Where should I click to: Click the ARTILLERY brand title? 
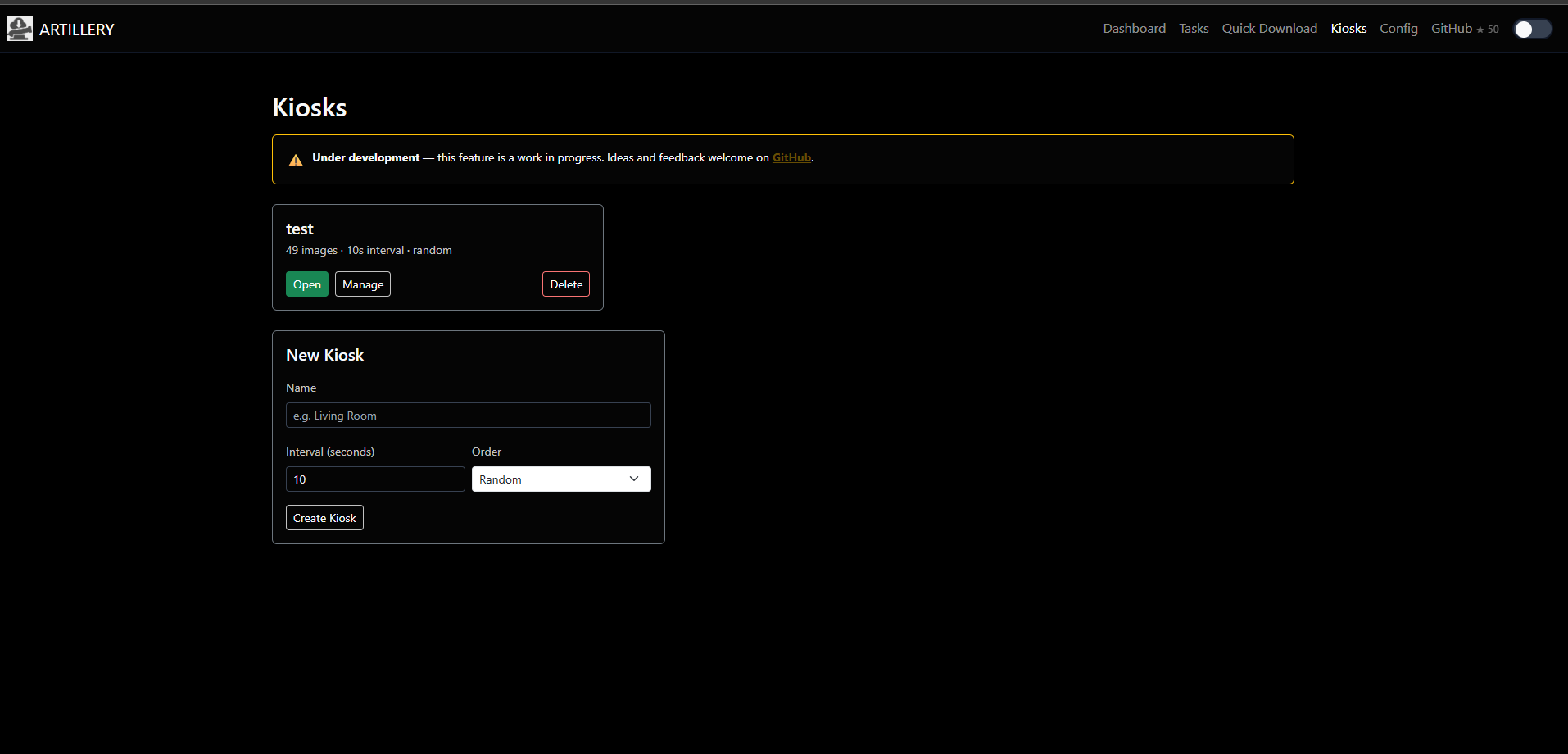click(x=77, y=30)
